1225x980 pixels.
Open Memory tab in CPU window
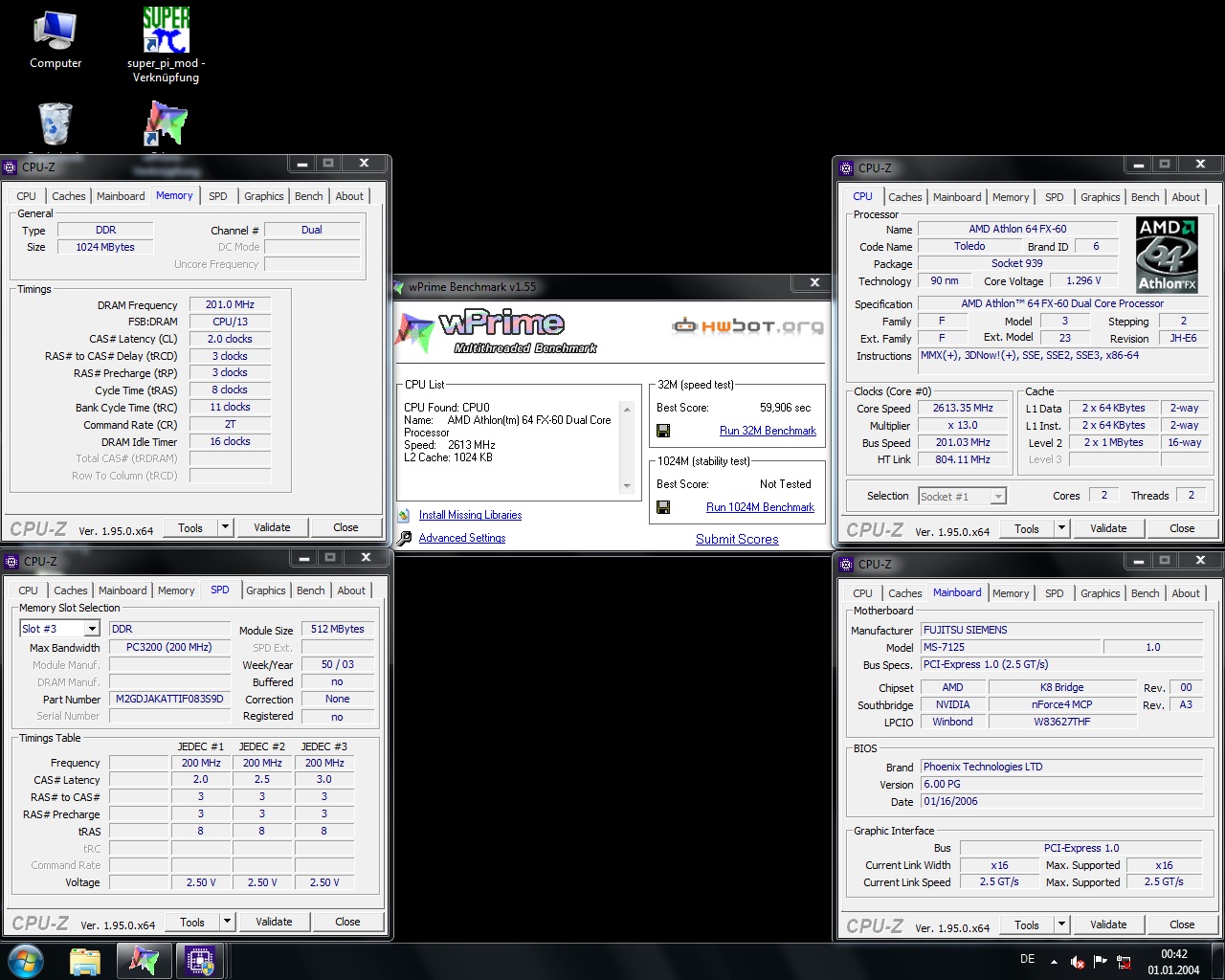pyautogui.click(x=1011, y=197)
